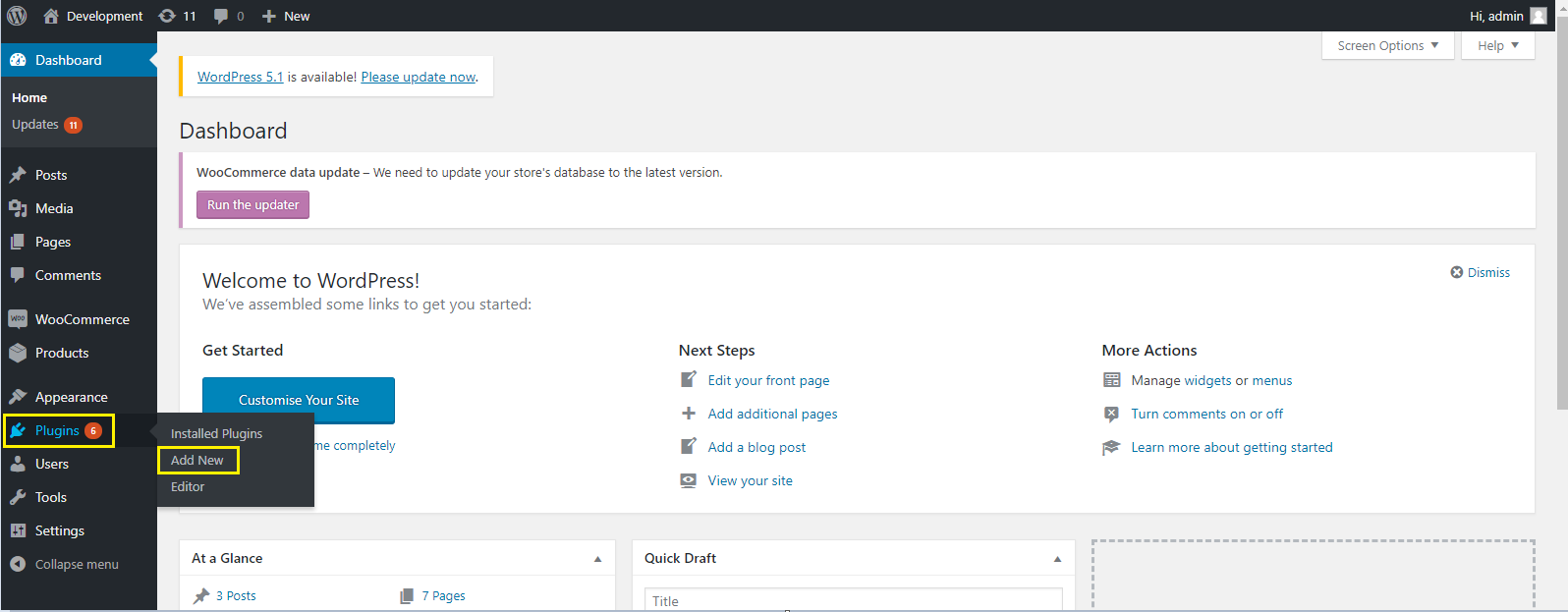Collapse the admin menu
1568x612 pixels.
[x=65, y=564]
